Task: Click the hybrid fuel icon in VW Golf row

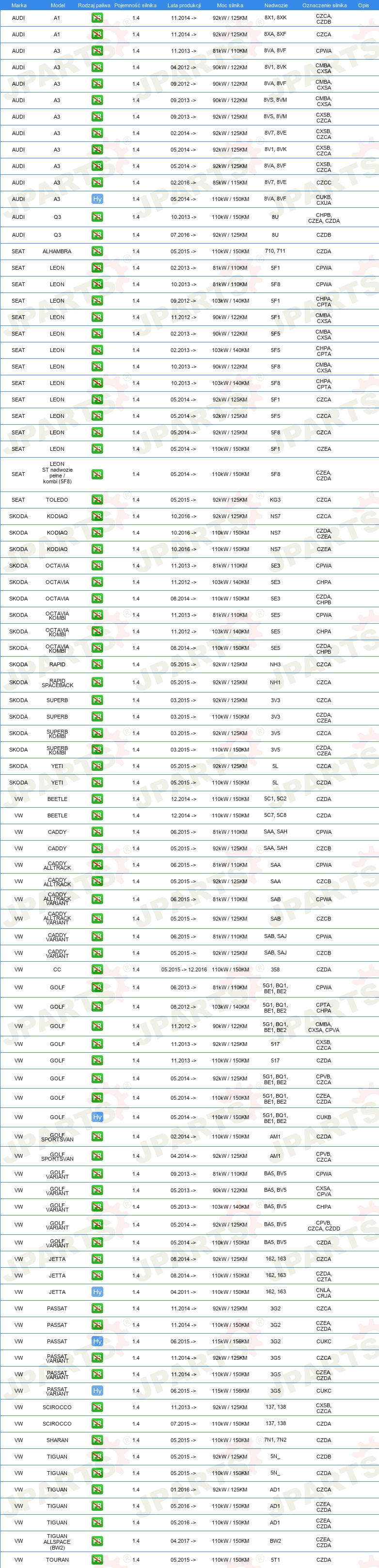Action: click(97, 1117)
